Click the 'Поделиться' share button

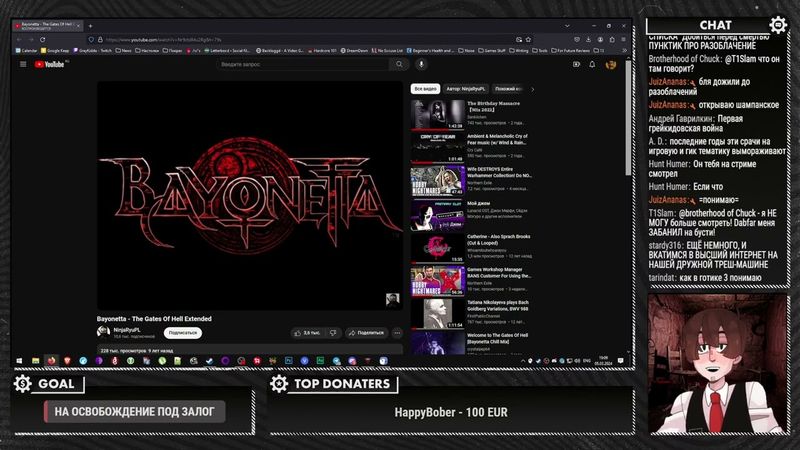coord(366,332)
